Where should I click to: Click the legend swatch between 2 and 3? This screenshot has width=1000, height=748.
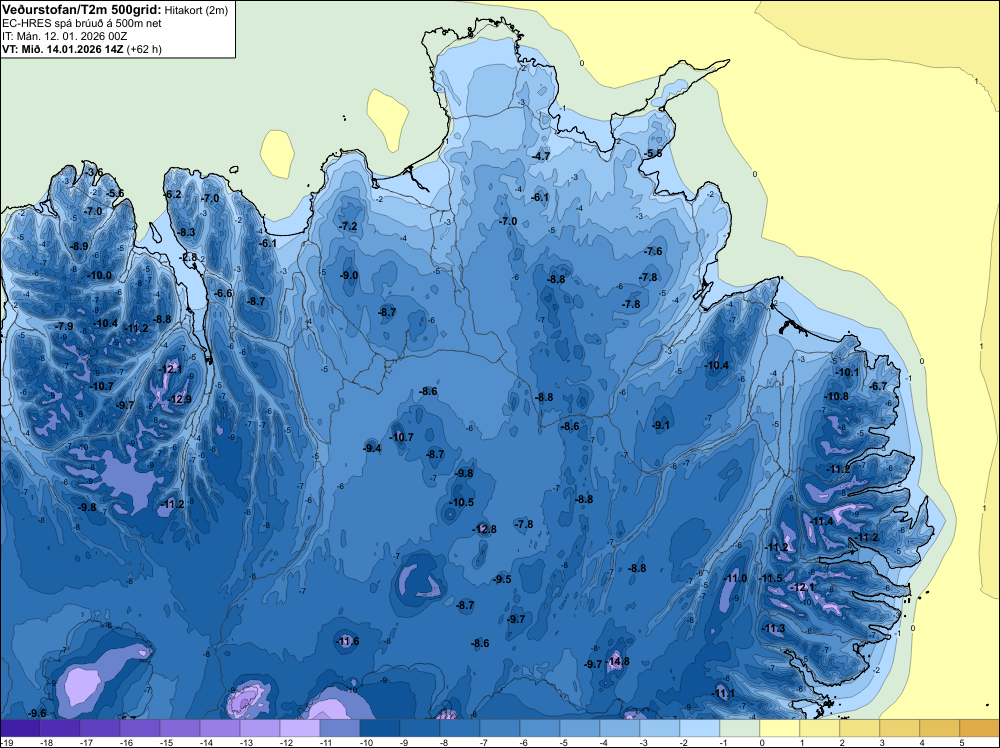[860, 728]
